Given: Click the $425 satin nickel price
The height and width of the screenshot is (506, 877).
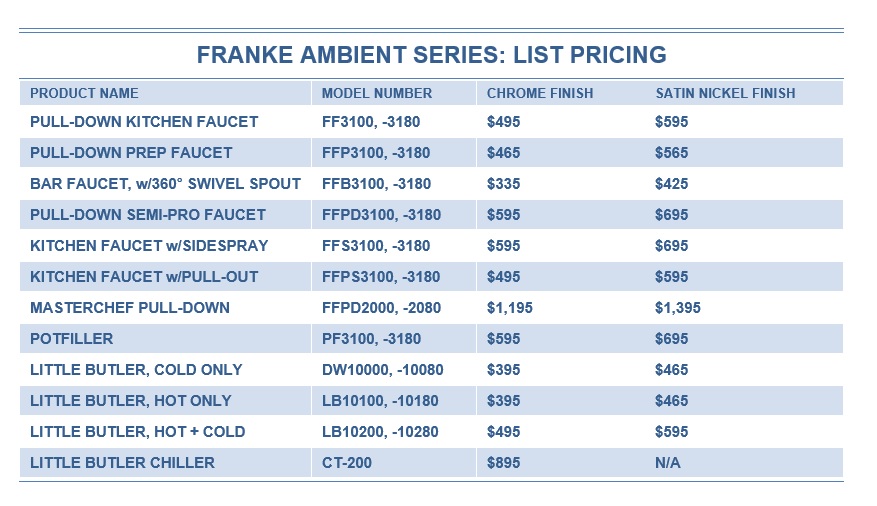Looking at the screenshot, I should point(672,184).
